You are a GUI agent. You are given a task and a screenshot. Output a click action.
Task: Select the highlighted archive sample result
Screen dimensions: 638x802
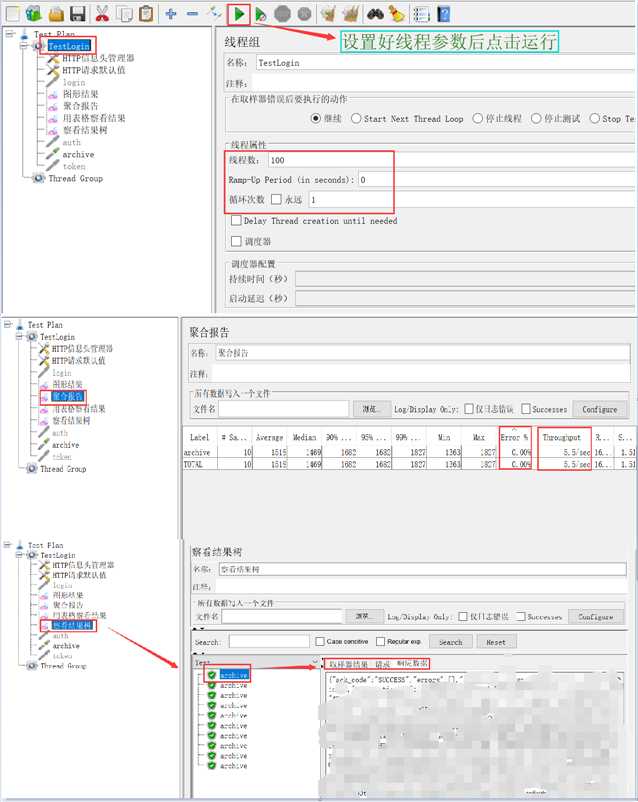click(x=234, y=675)
